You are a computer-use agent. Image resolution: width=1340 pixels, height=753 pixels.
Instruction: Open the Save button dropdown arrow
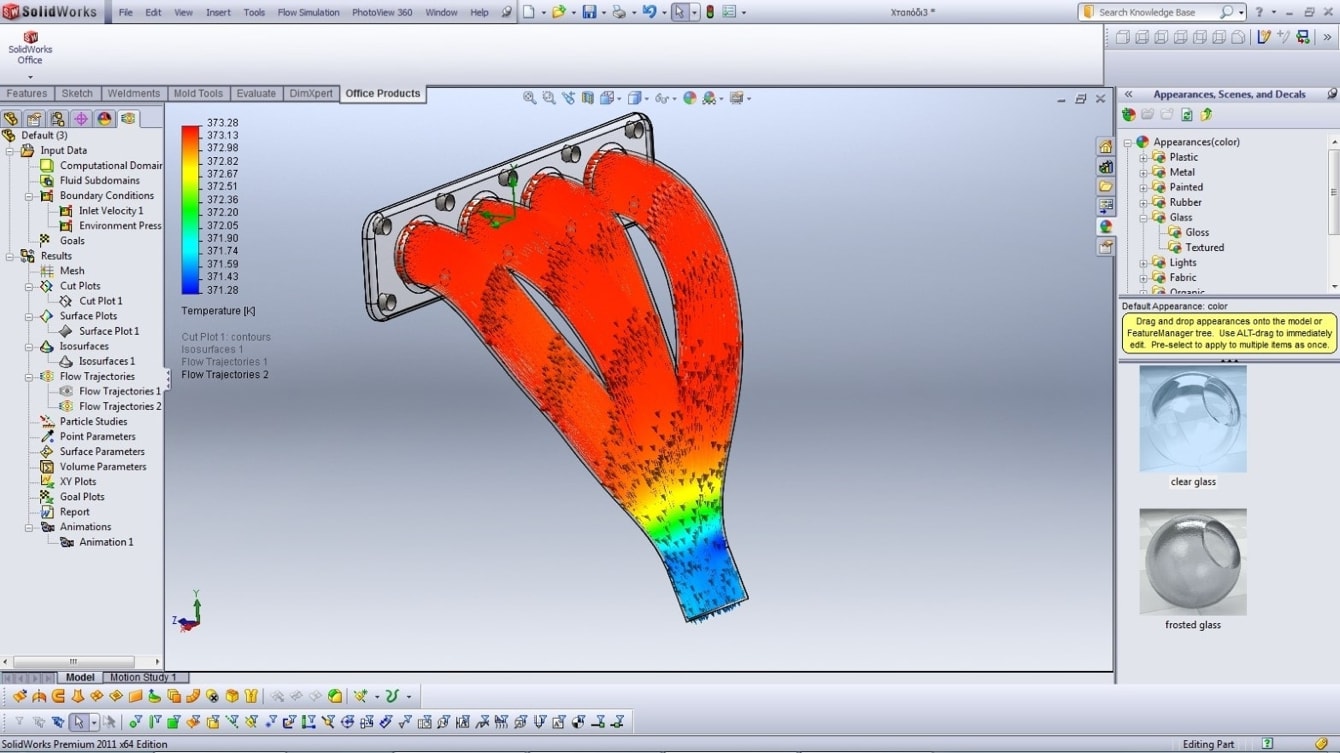603,13
